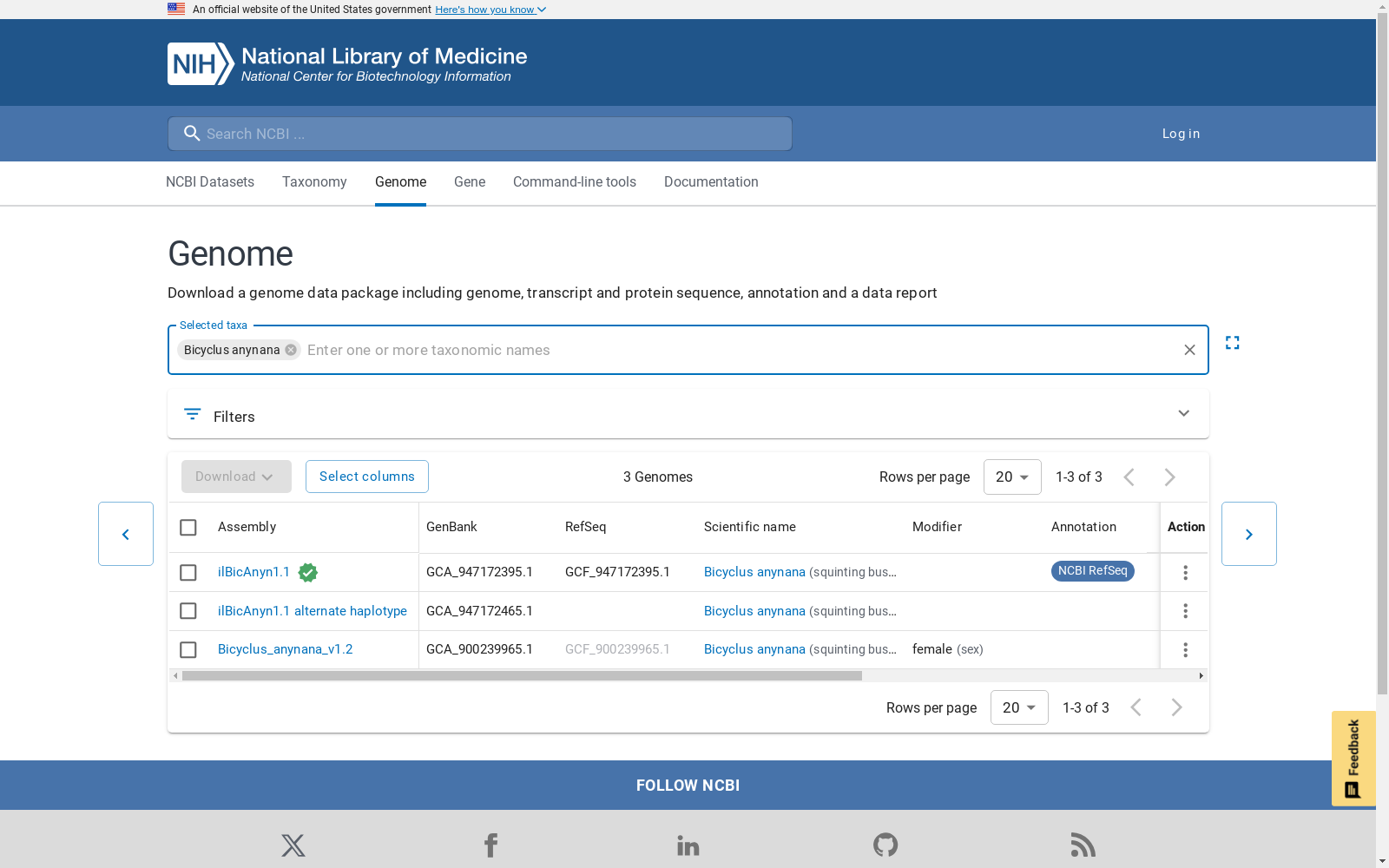Click the reference genome green check badge

pyautogui.click(x=307, y=573)
